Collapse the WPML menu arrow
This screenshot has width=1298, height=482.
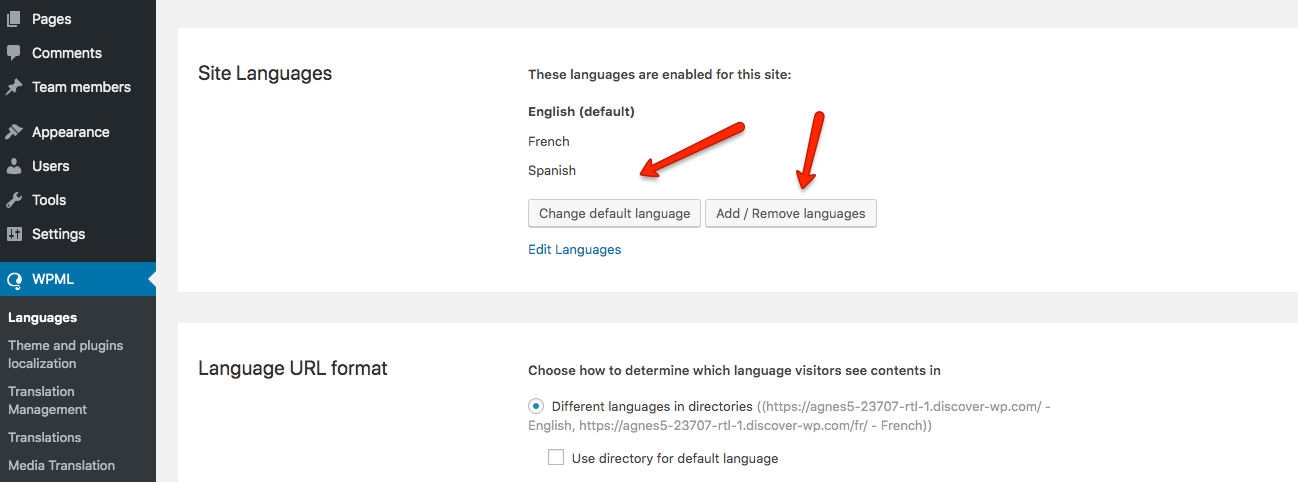point(151,280)
